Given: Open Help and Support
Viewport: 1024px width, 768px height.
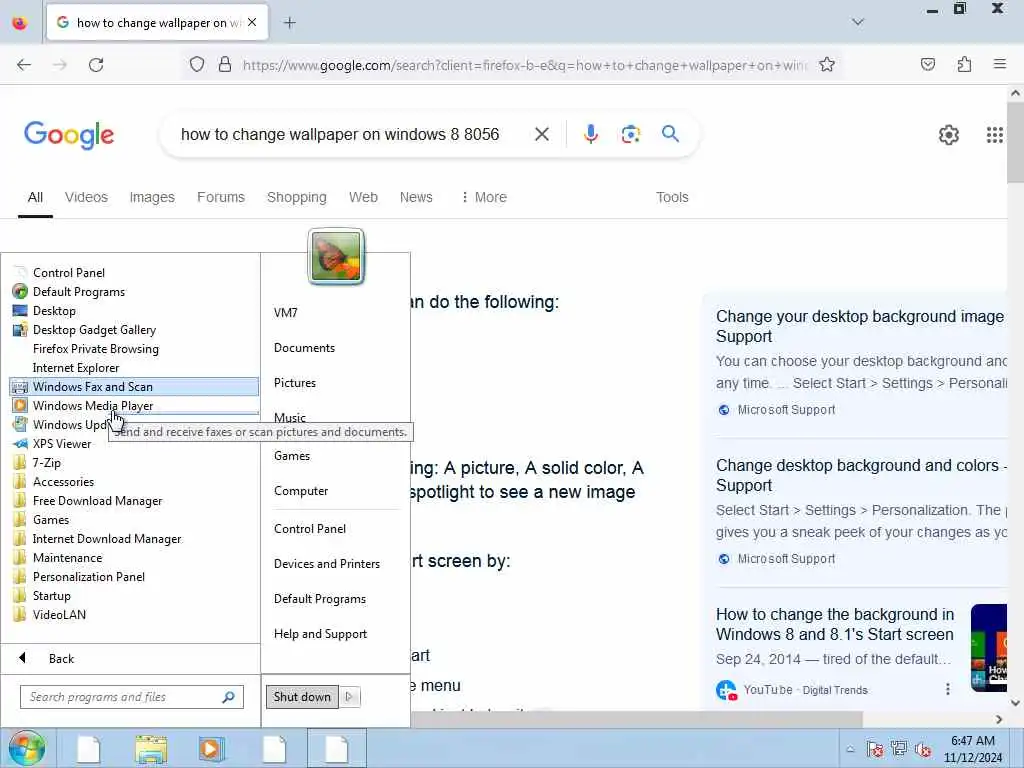Looking at the screenshot, I should coord(320,633).
